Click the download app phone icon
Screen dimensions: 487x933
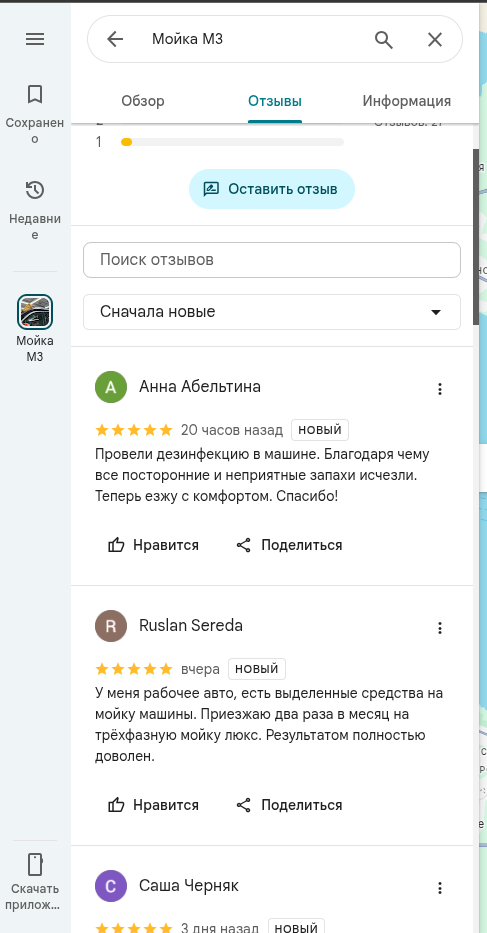click(x=35, y=864)
